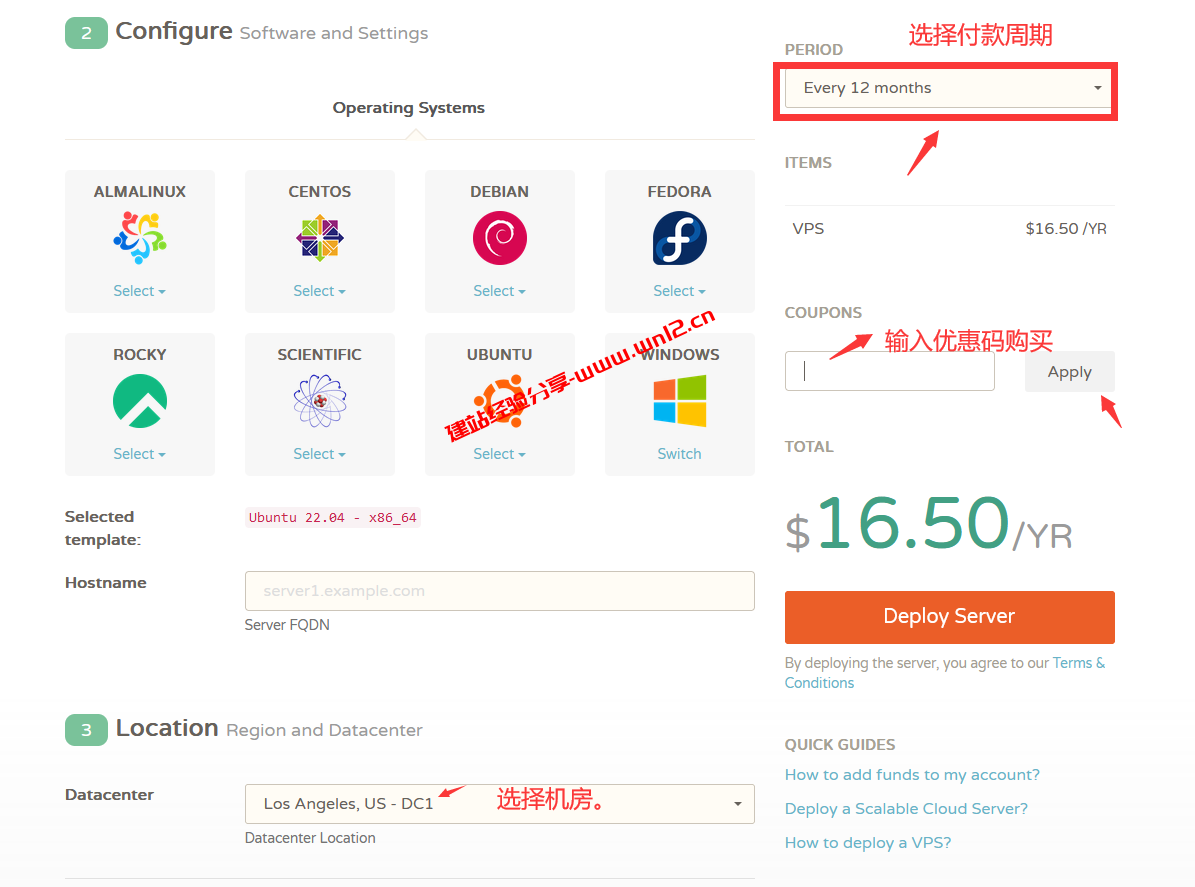1195x887 pixels.
Task: Open the How to deploy a VPS guide
Action: click(x=867, y=842)
